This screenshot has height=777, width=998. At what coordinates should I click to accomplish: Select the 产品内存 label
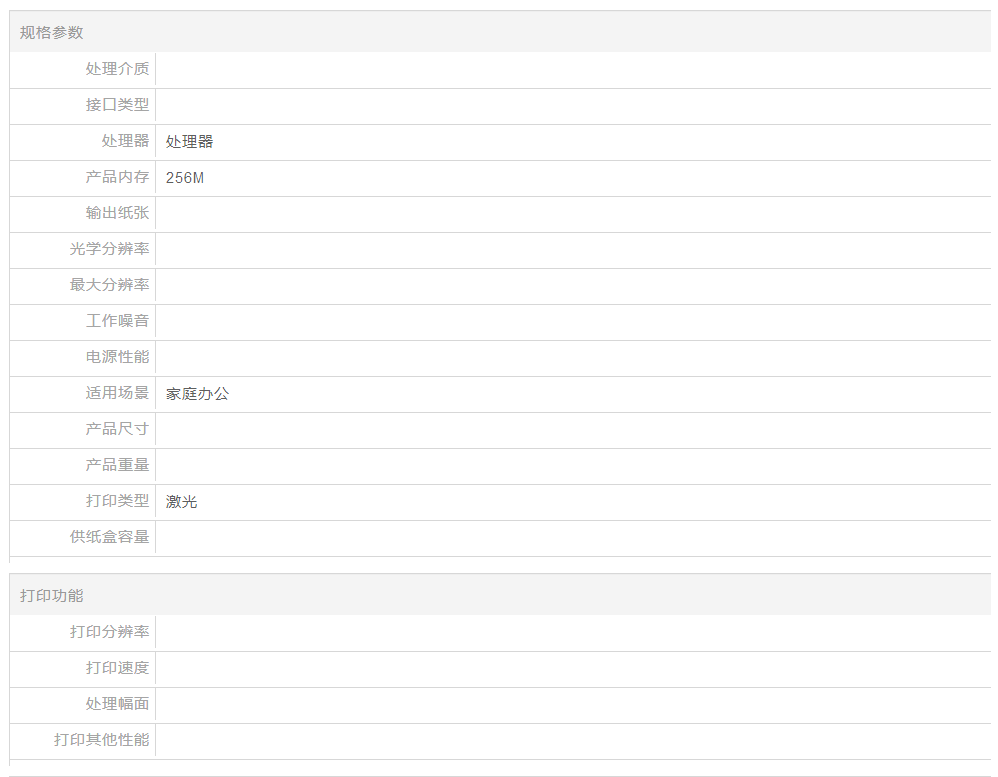click(117, 177)
